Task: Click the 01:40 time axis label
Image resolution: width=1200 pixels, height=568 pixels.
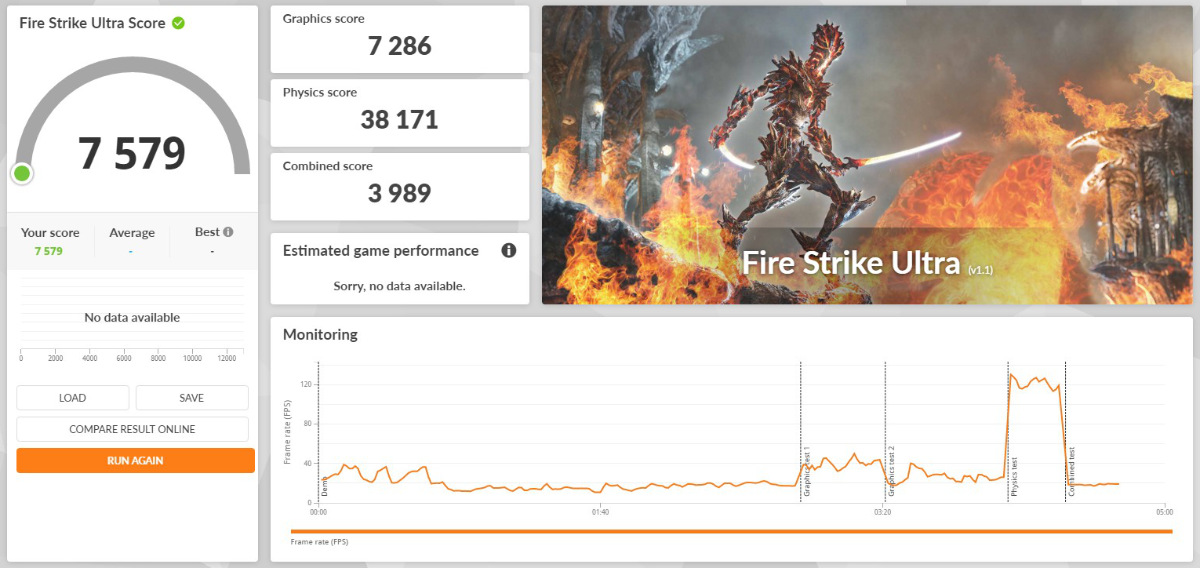Action: point(600,512)
